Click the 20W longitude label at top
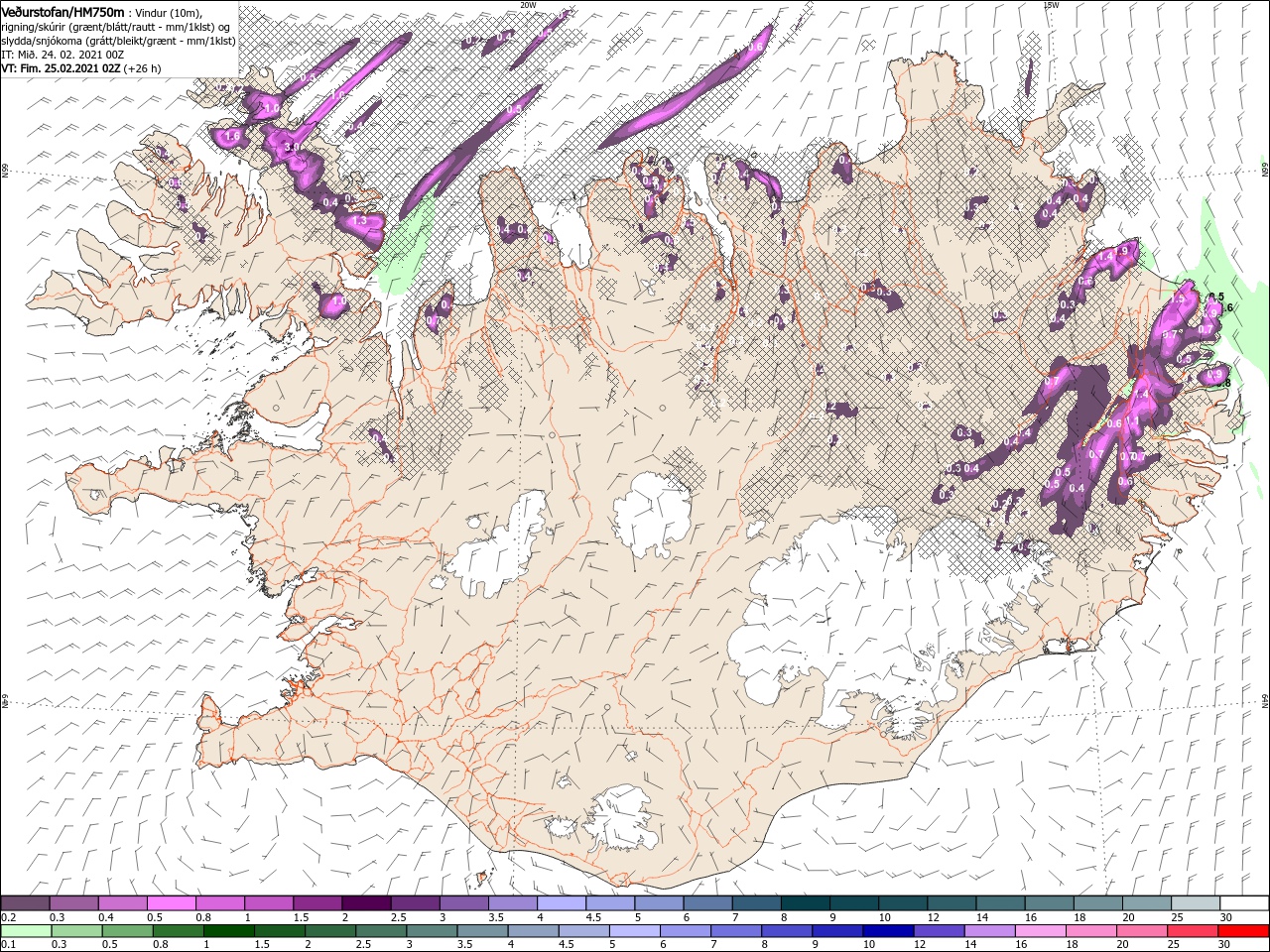This screenshot has width=1270, height=952. (528, 5)
